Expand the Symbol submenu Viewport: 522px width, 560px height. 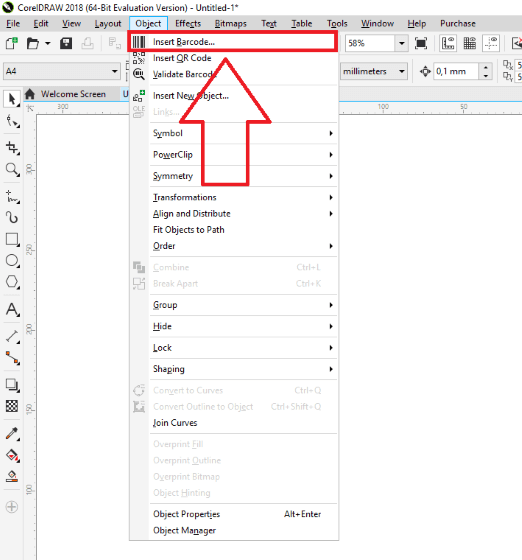click(244, 133)
